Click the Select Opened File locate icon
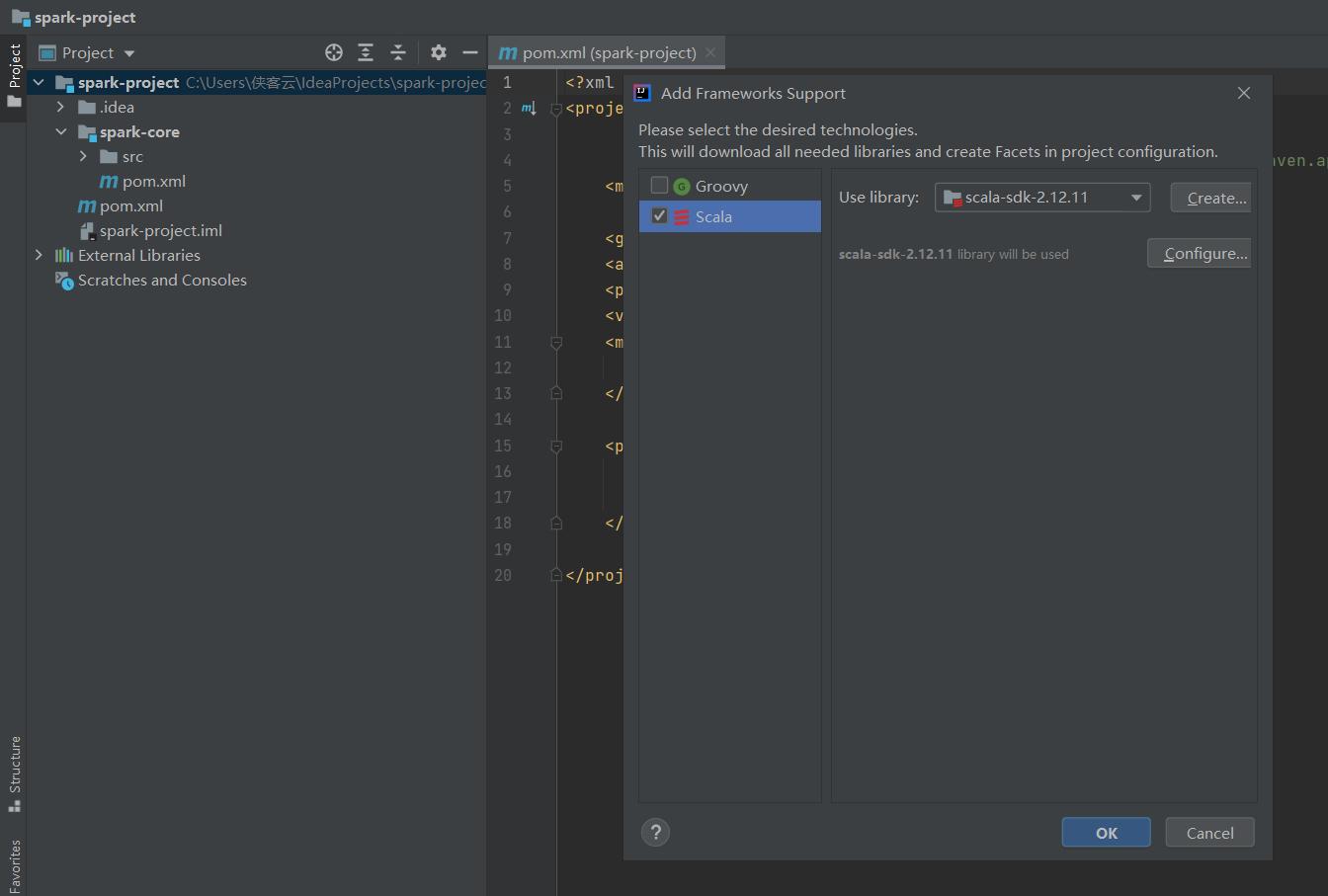Image resolution: width=1328 pixels, height=896 pixels. point(334,52)
